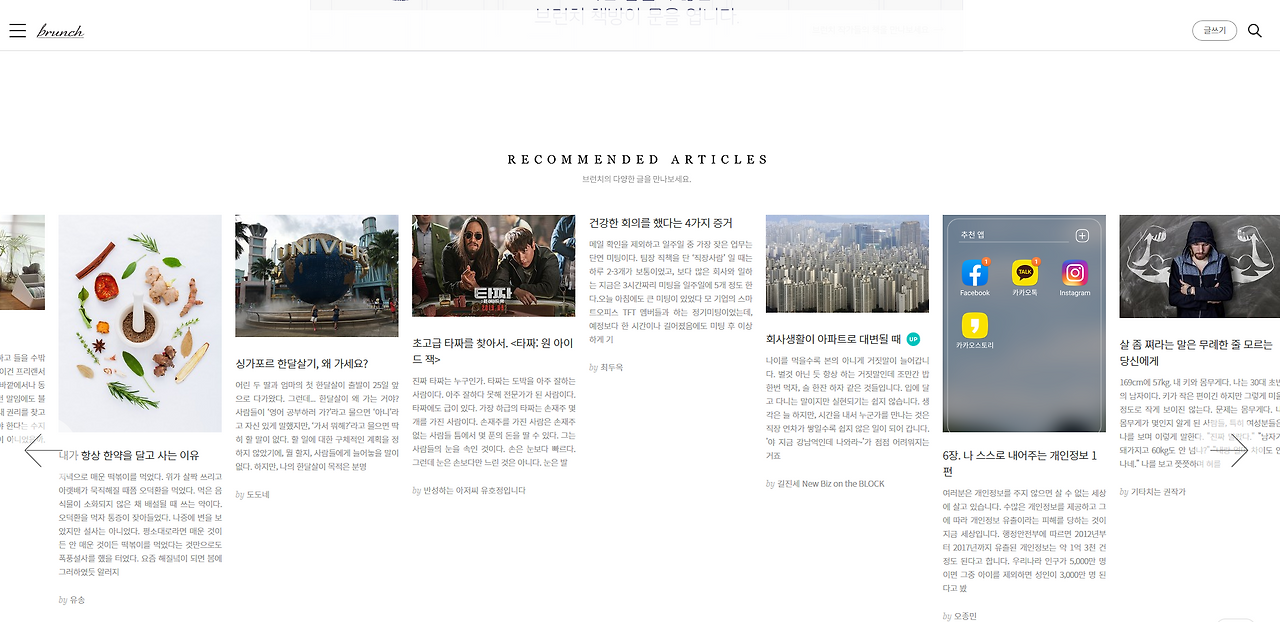Open author 최두옥 profile
The image size is (1280, 622).
[611, 368]
